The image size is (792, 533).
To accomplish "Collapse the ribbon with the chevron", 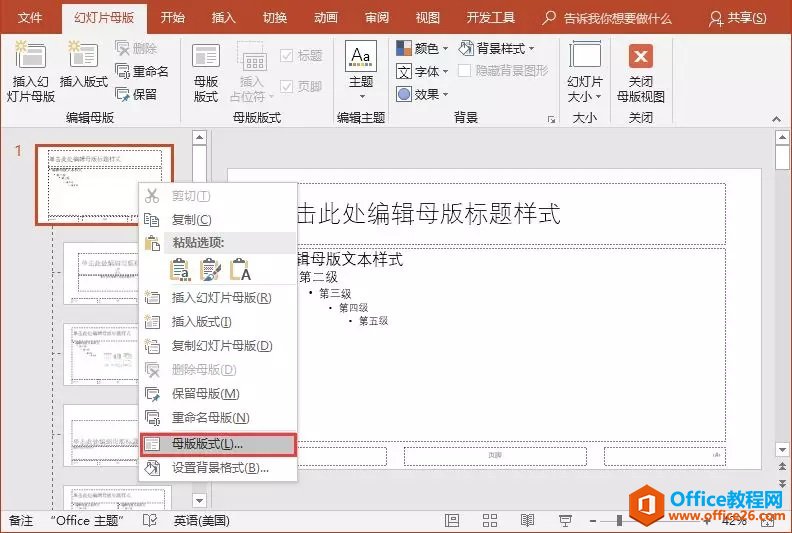I will click(x=776, y=119).
